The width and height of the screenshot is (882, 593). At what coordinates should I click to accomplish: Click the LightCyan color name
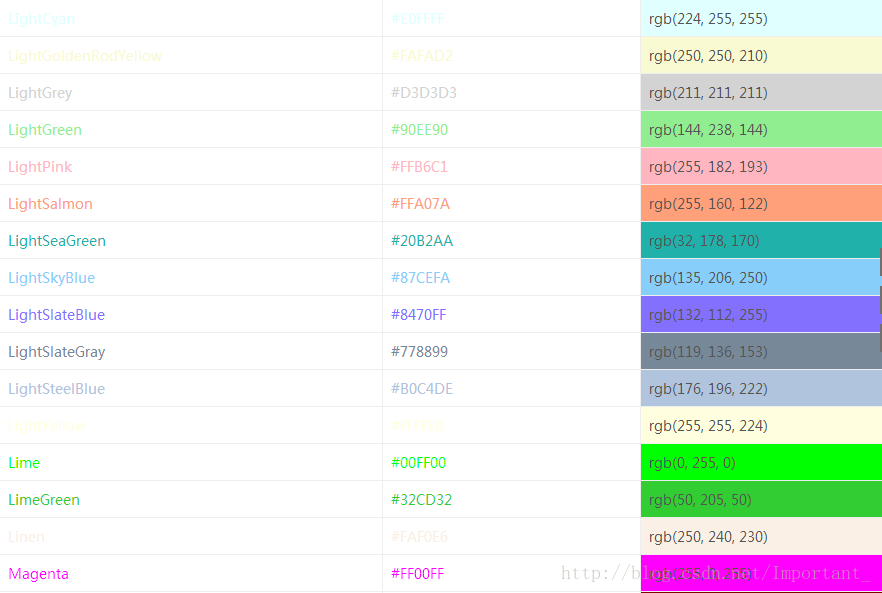pos(41,19)
